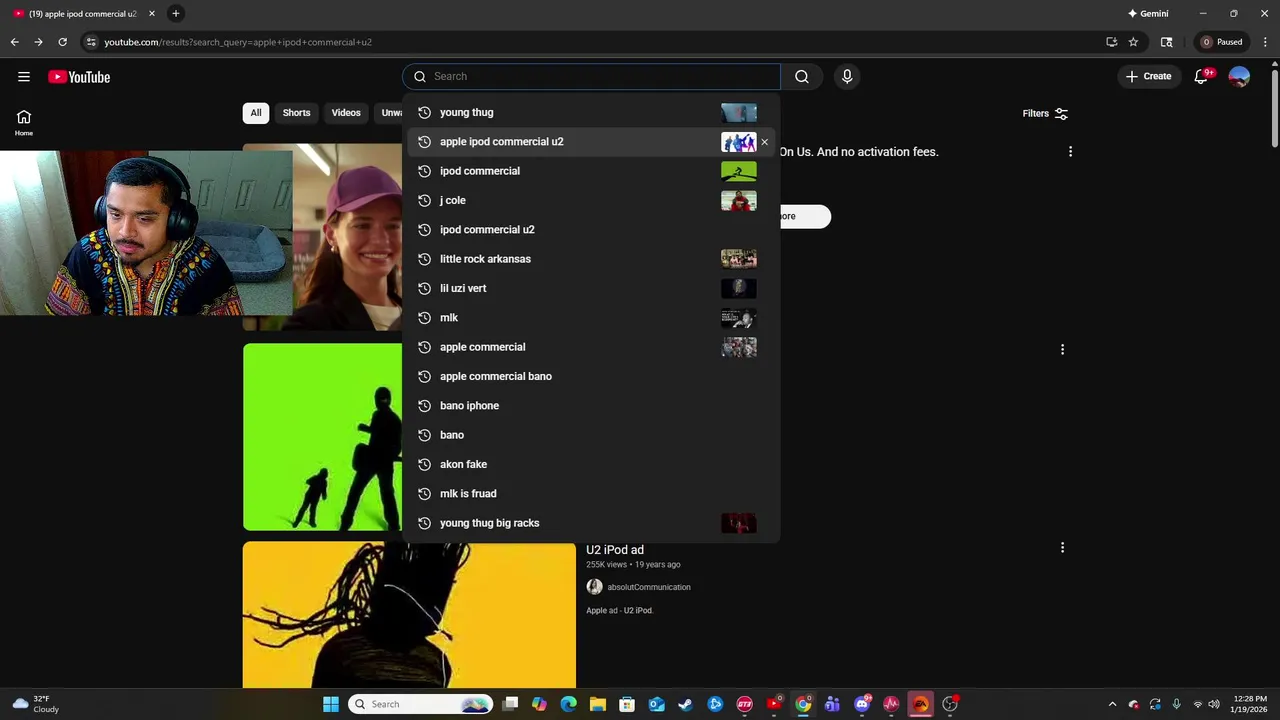Viewport: 1280px width, 720px height.
Task: Go to Home in the sidebar
Action: click(x=24, y=123)
